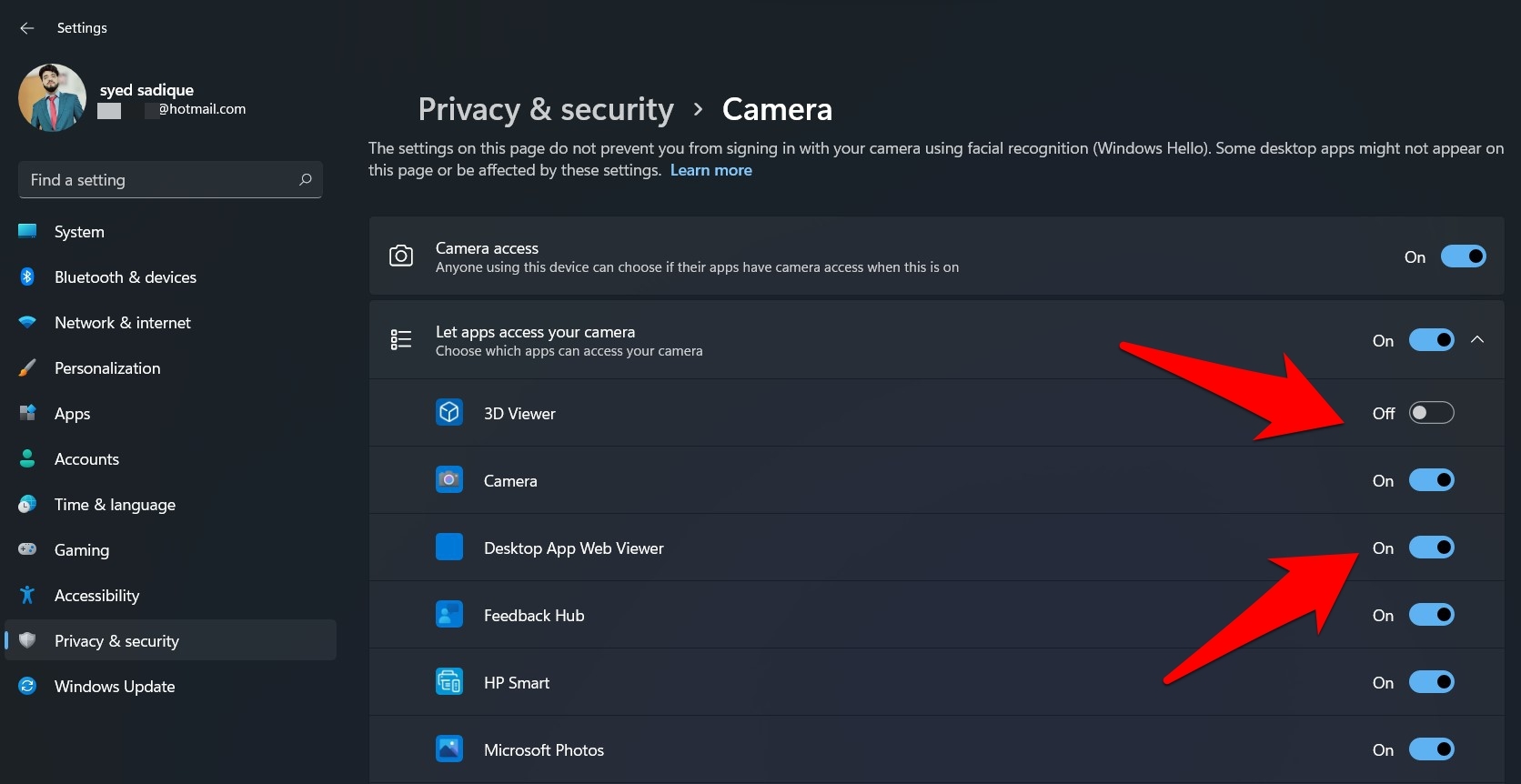Open the Accessibility settings category
The width and height of the screenshot is (1521, 784).
point(96,595)
